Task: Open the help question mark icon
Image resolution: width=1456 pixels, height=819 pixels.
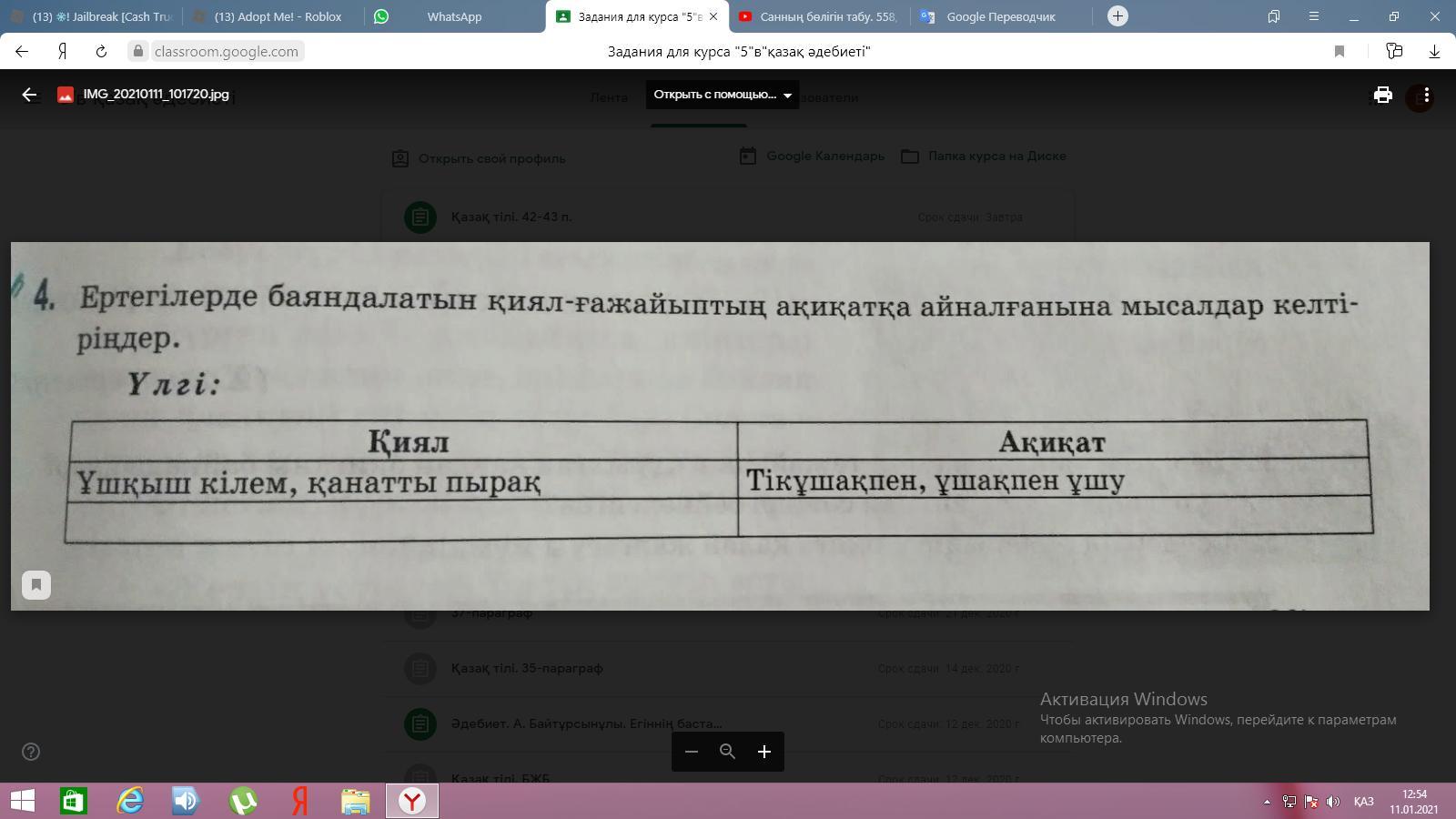Action: point(31,752)
